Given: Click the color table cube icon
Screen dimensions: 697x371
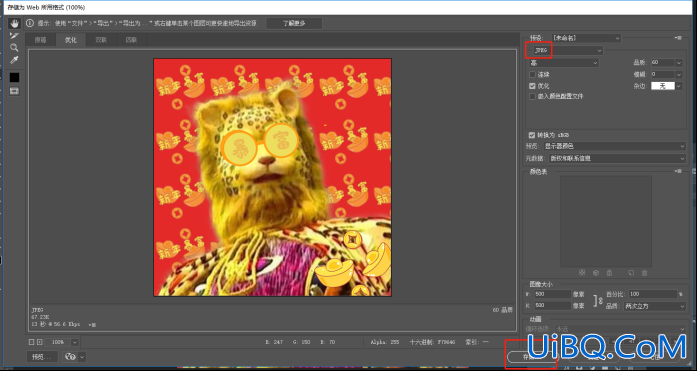Looking at the screenshot, I should [596, 272].
